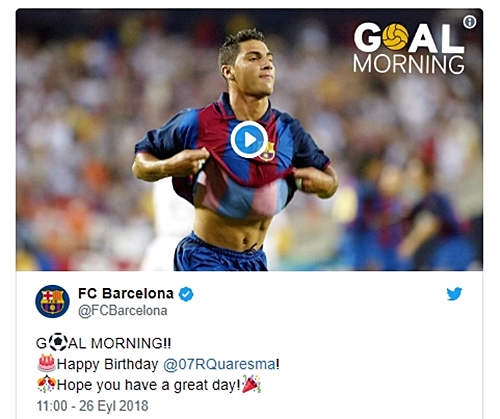Click the 'AL MORNING!!' headline text
This screenshot has height=419, width=500.
pyautogui.click(x=119, y=343)
